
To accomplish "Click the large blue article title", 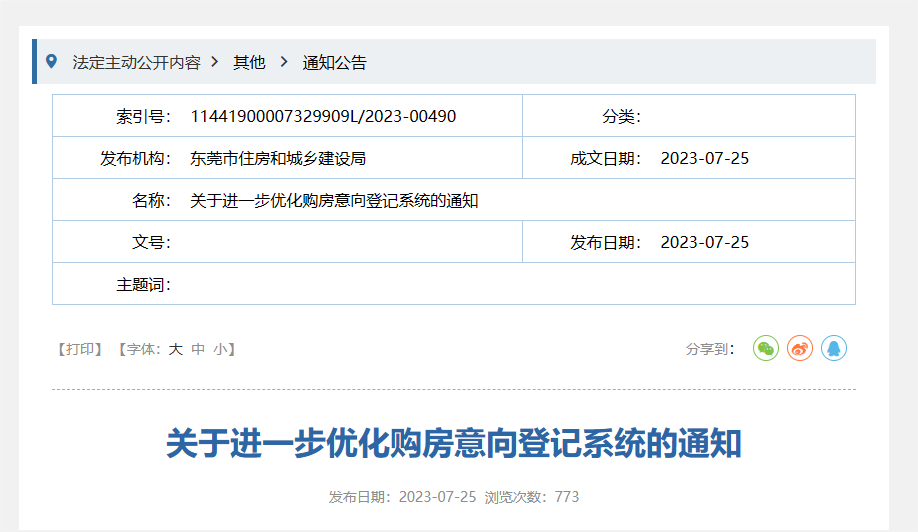I will click(x=453, y=443).
